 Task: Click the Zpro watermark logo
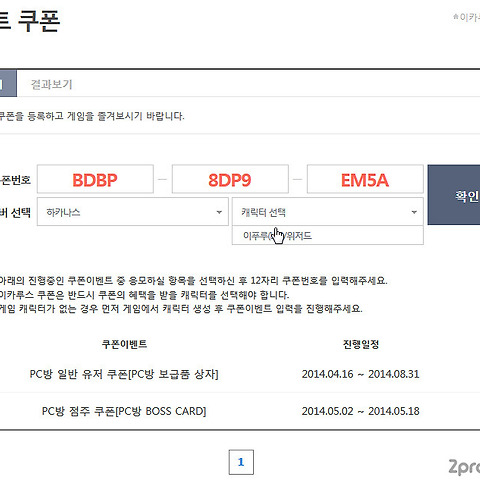464,467
